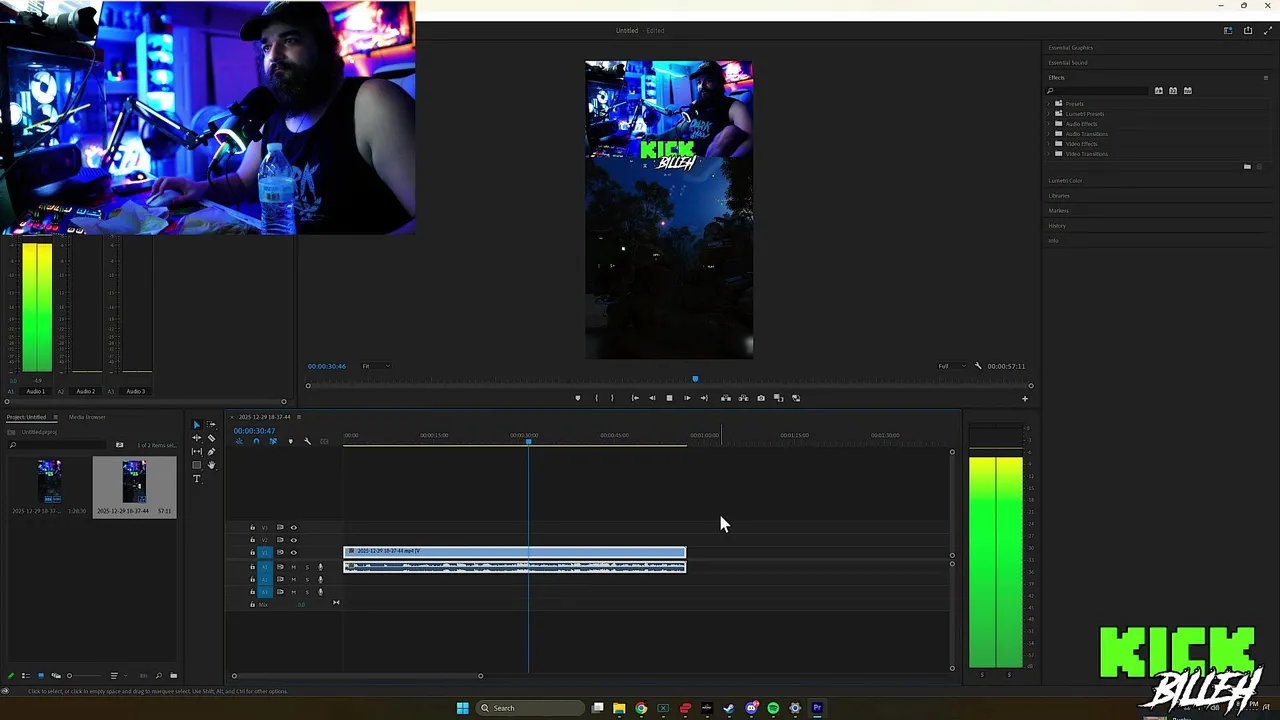
Task: Select the Type tool
Action: tap(197, 479)
